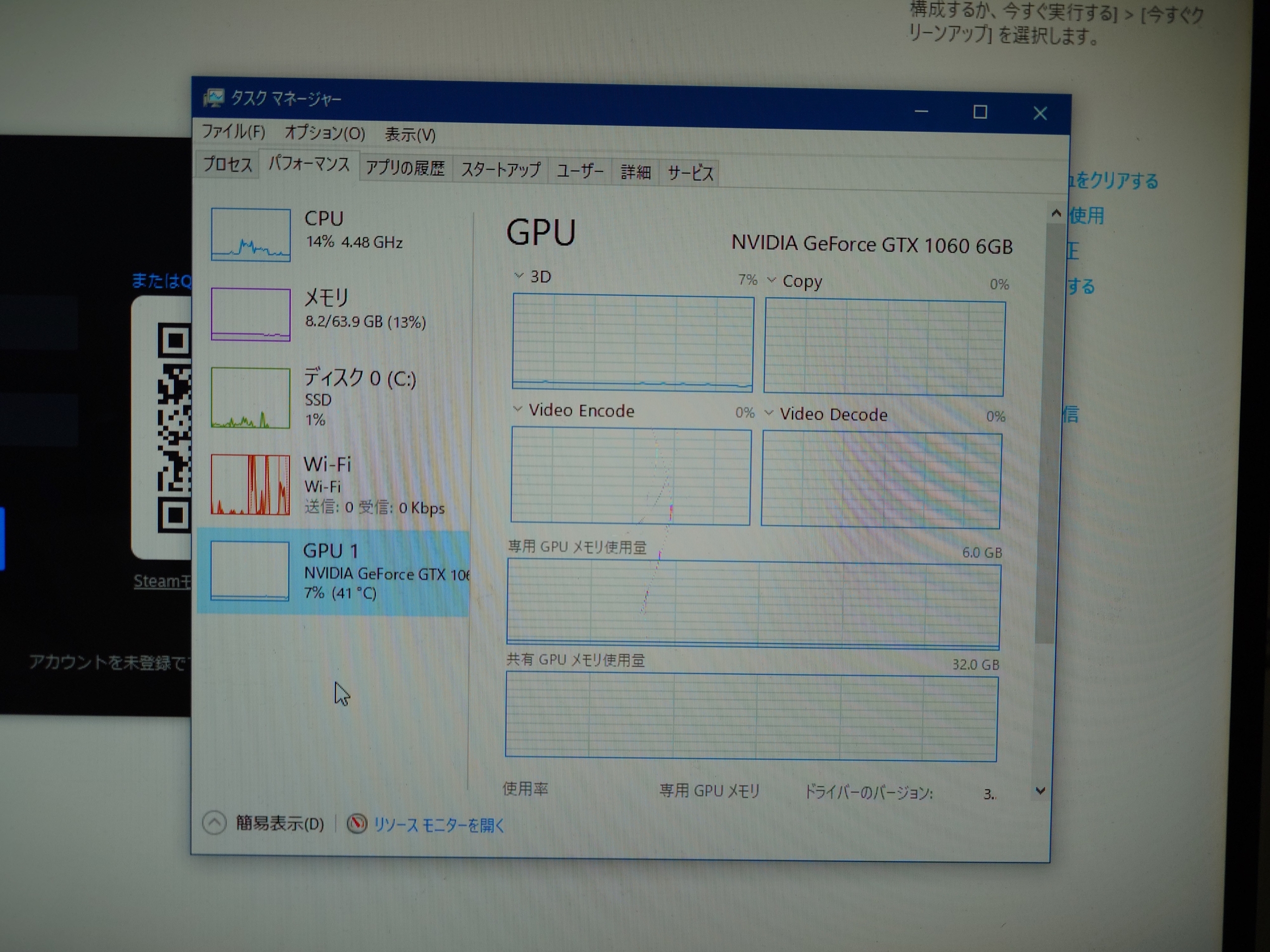Click the scroll down arrow in GPU pane

1040,791
